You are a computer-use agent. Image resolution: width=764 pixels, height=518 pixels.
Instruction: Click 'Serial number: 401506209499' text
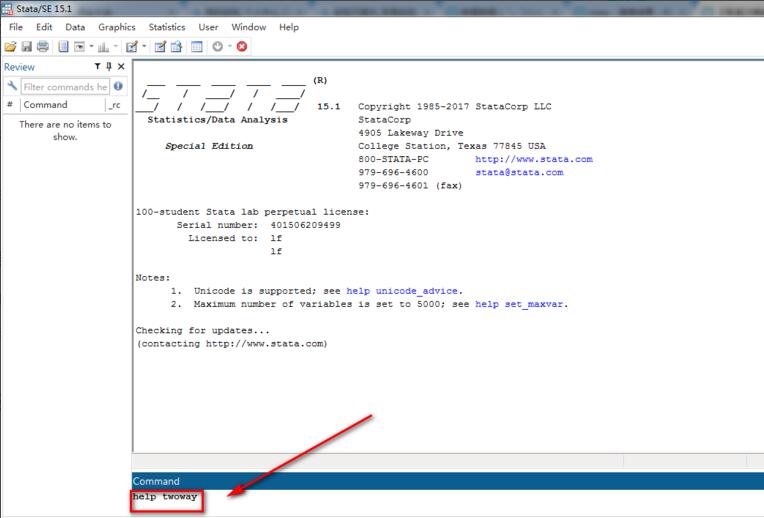click(x=258, y=225)
